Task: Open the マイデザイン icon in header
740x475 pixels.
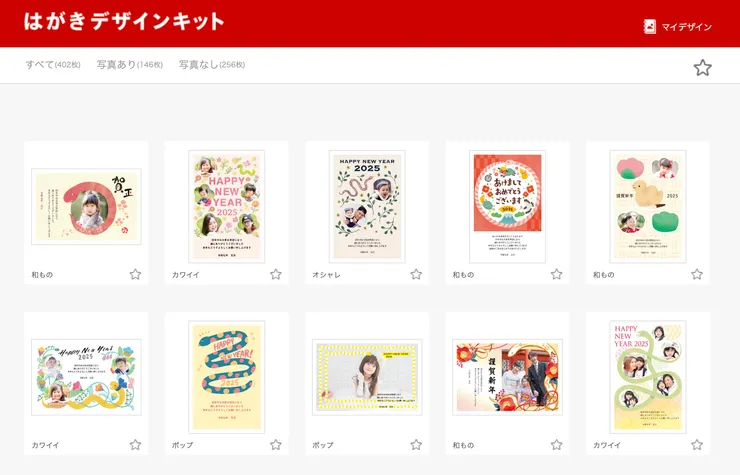Action: tap(650, 26)
